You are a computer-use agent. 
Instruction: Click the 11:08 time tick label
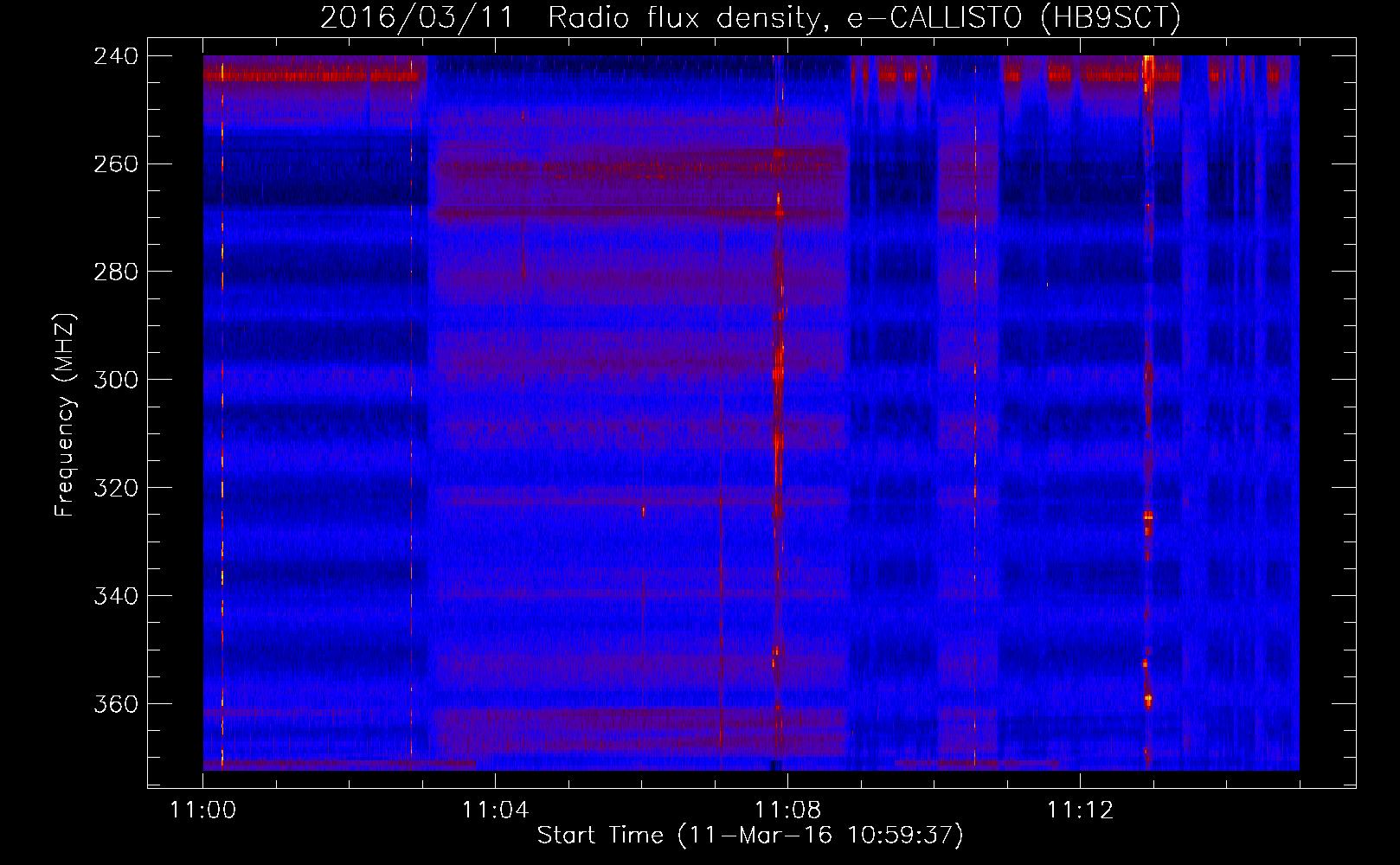point(787,811)
